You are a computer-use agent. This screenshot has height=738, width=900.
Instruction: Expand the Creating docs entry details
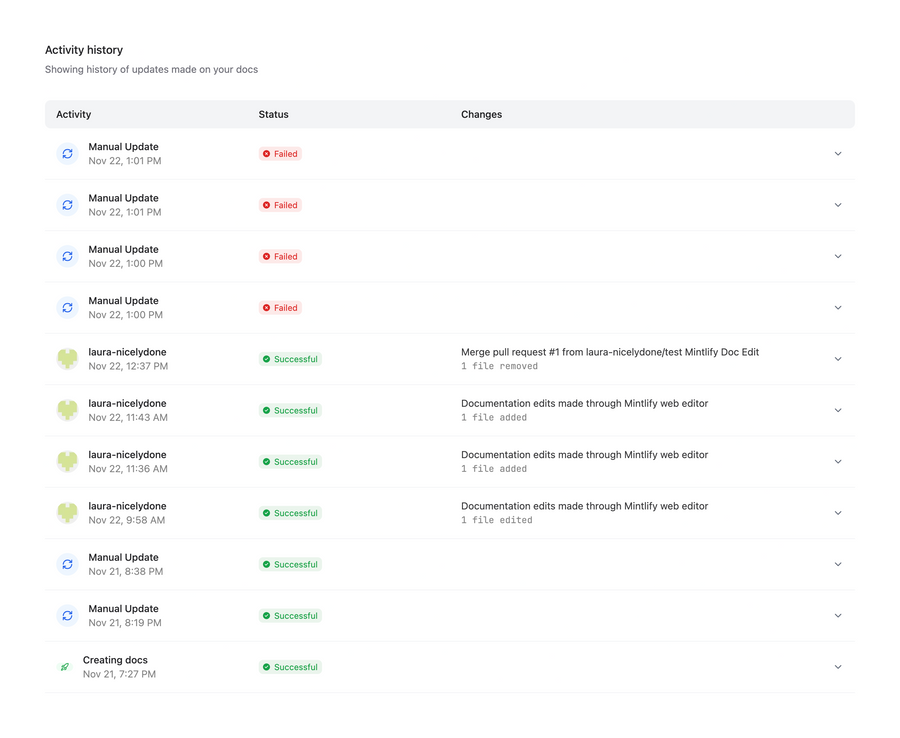click(838, 666)
